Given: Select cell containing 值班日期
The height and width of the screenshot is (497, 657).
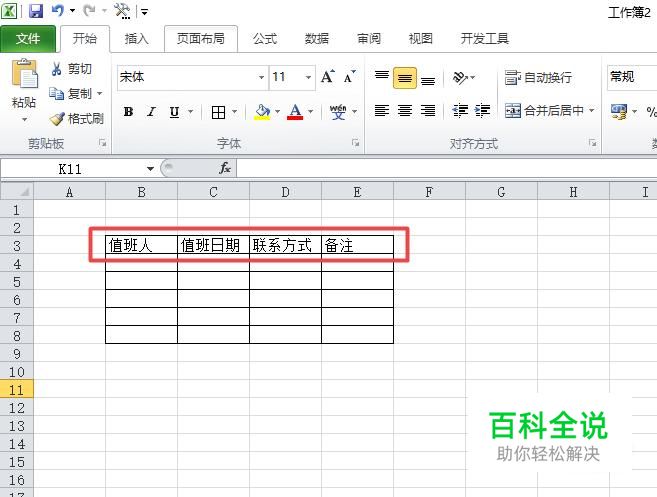Looking at the screenshot, I should 213,245.
